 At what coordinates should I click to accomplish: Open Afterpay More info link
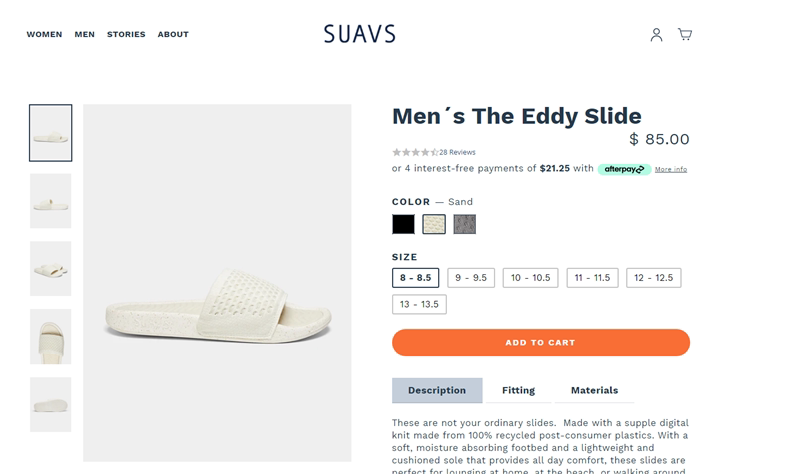click(x=671, y=169)
